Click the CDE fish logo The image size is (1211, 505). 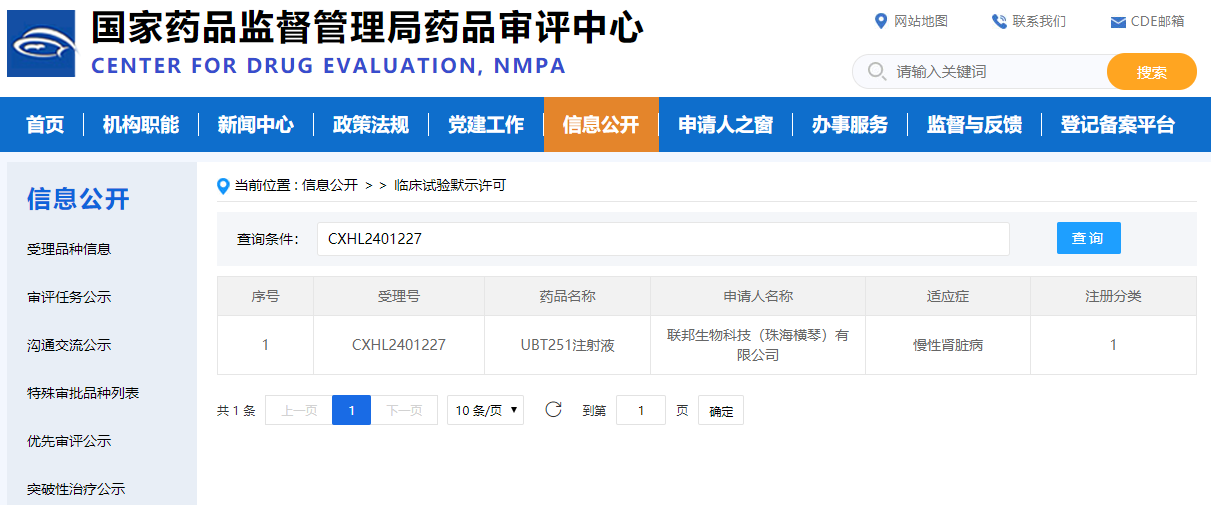[41, 44]
